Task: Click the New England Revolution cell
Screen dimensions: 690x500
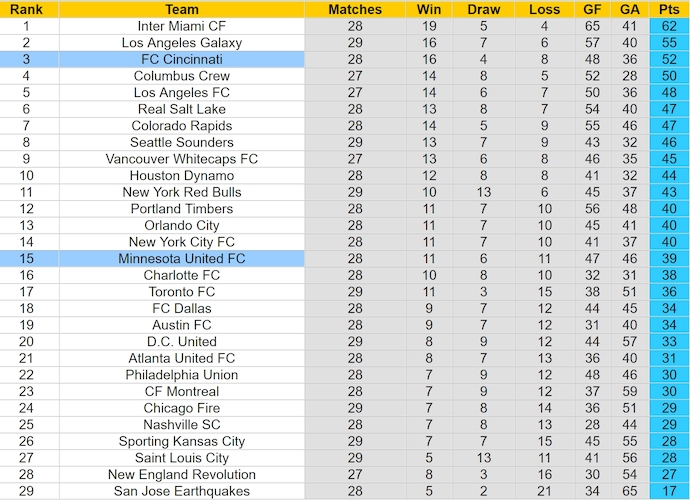Action: pos(182,474)
